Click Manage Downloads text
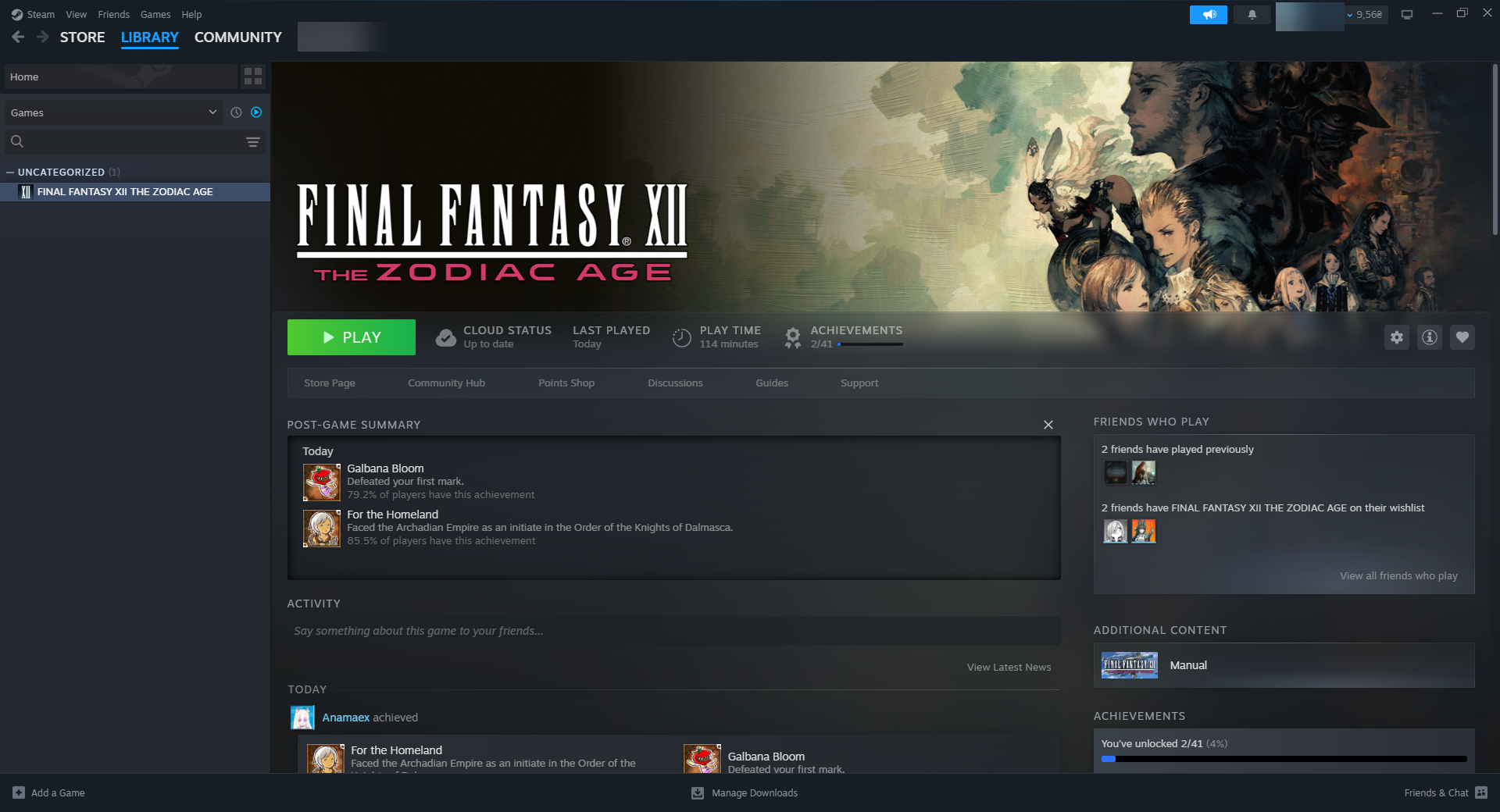The height and width of the screenshot is (812, 1500). [755, 792]
